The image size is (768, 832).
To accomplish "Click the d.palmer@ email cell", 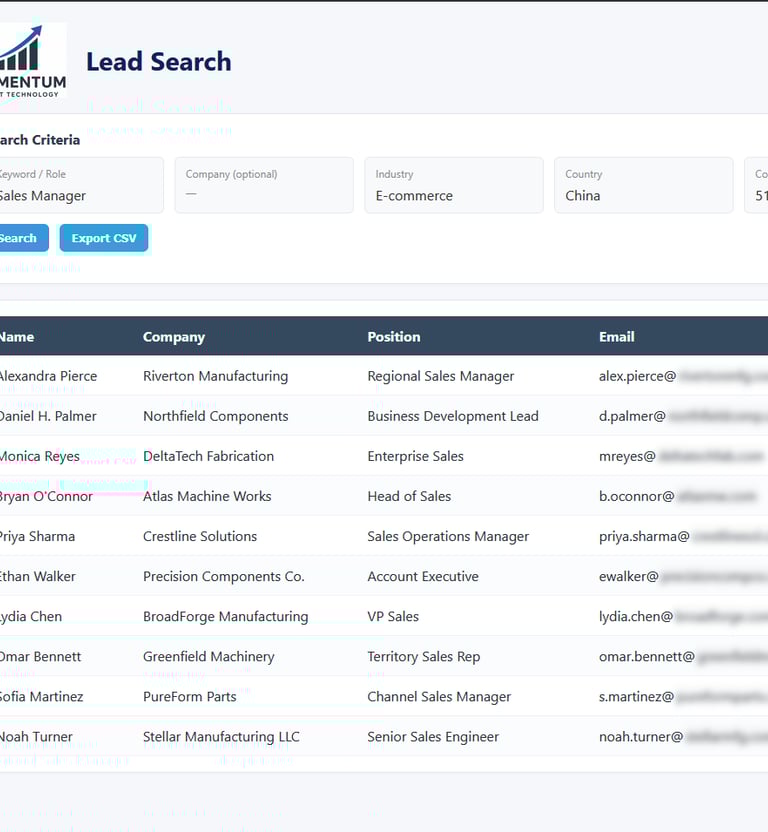I will coord(683,416).
